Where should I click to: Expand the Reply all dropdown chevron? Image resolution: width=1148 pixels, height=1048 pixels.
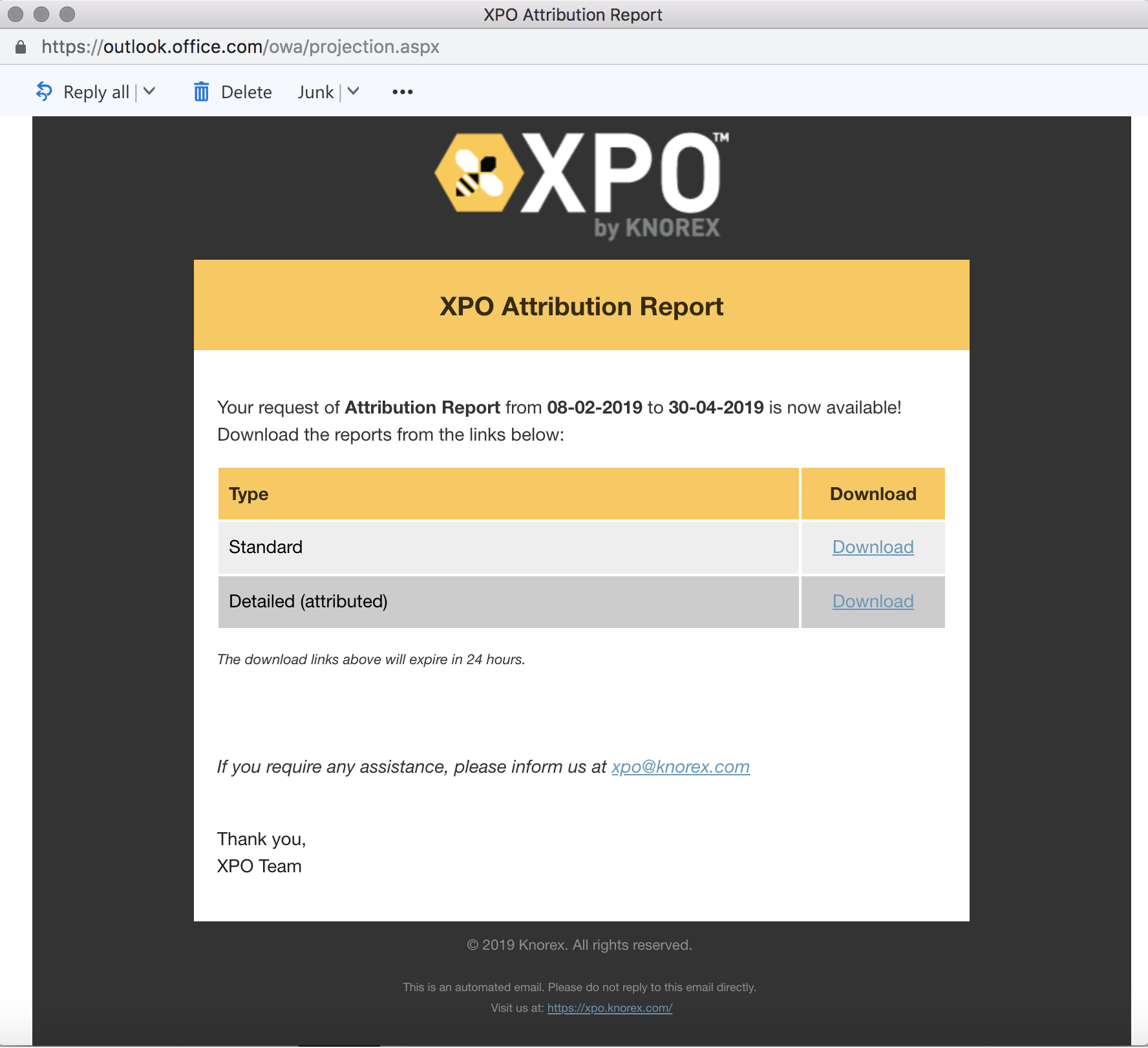149,92
